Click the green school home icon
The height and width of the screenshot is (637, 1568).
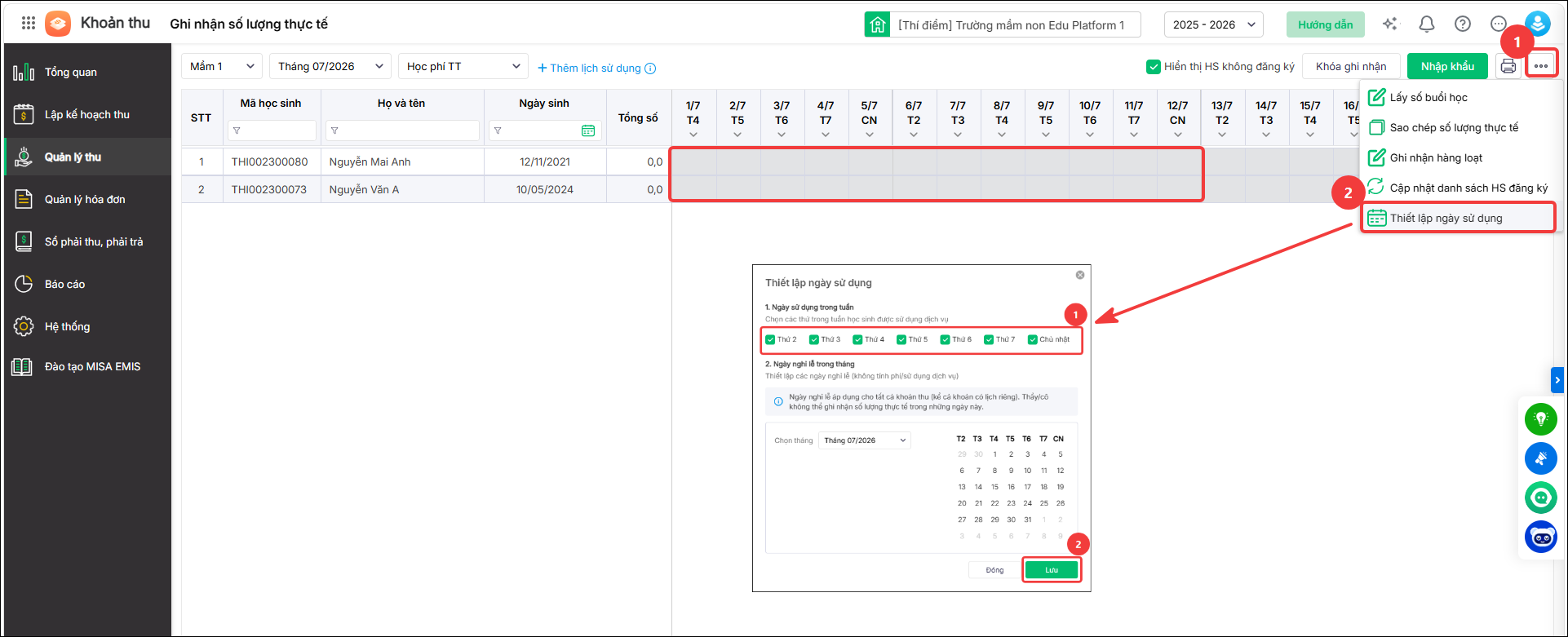(x=877, y=24)
